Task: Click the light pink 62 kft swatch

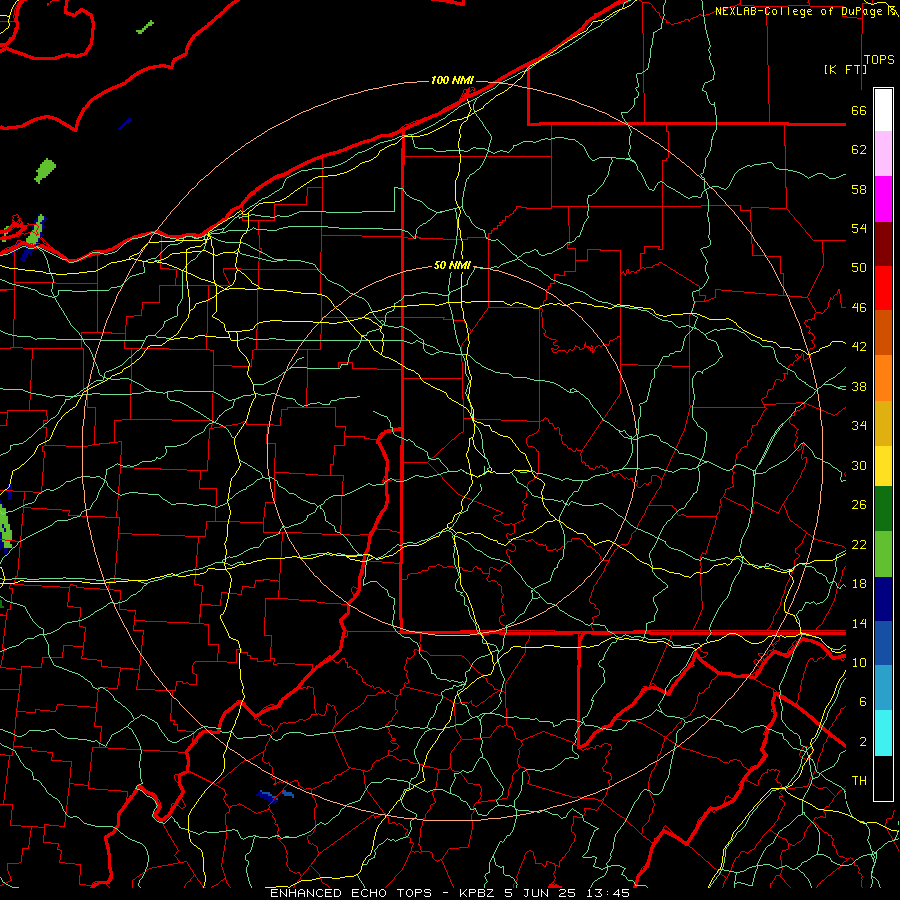Action: (x=883, y=154)
